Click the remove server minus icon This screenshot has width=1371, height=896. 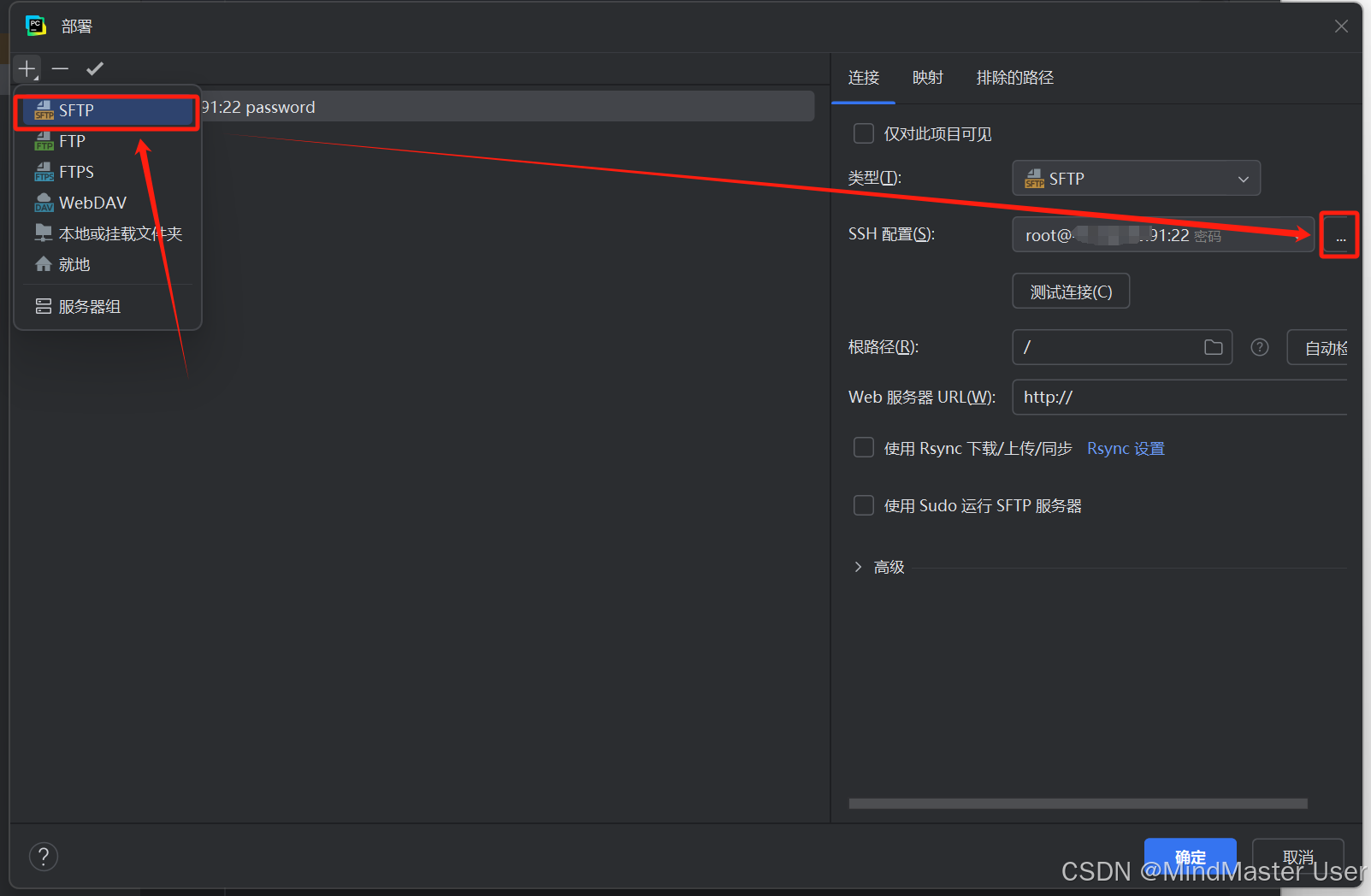(59, 68)
